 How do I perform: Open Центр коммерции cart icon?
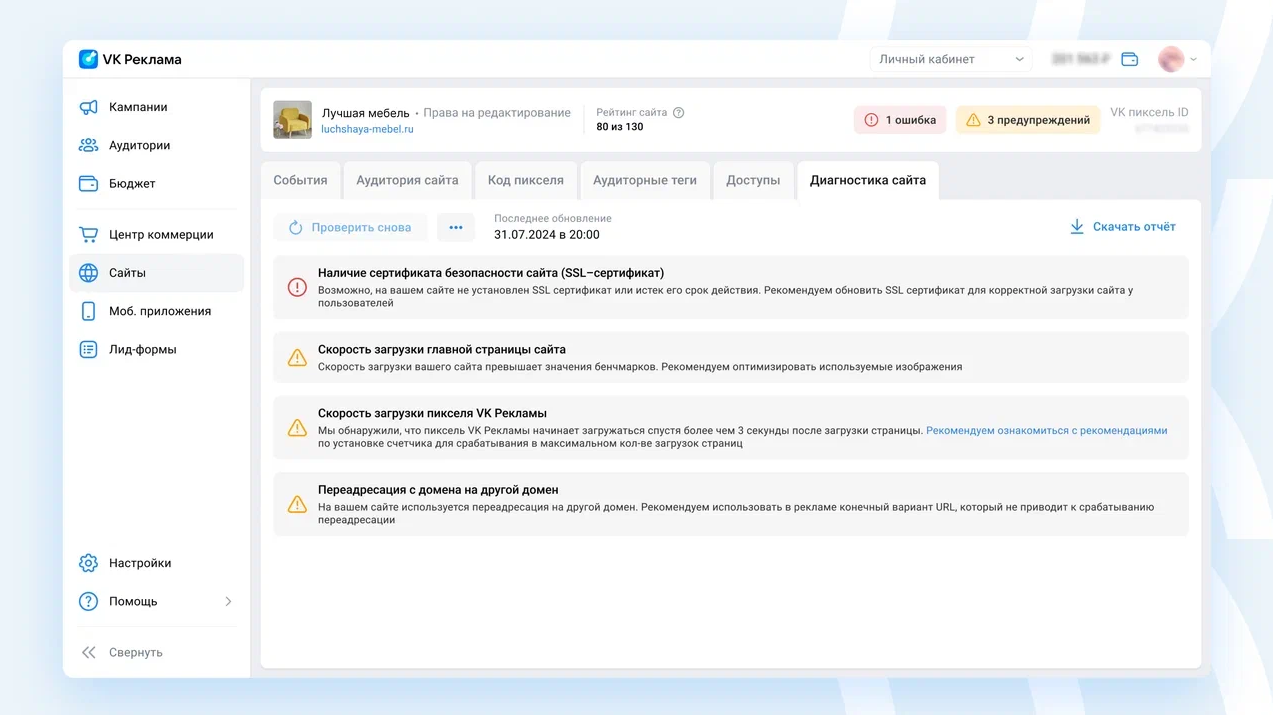tap(88, 235)
